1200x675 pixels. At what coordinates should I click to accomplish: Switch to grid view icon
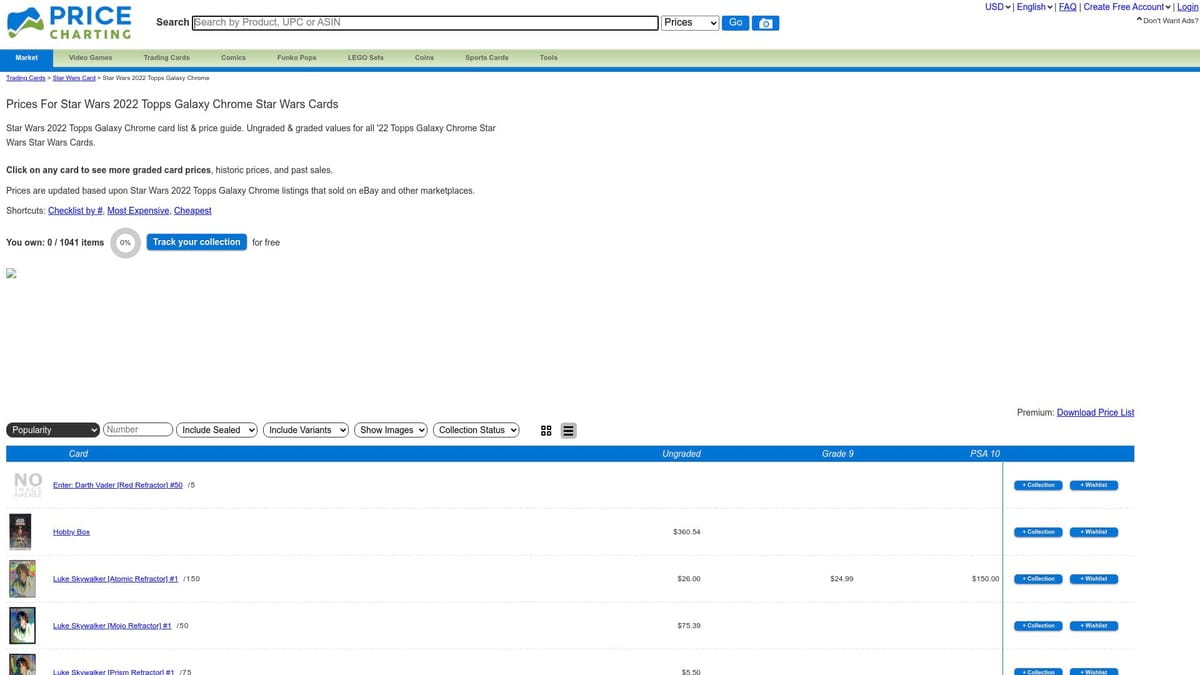546,431
